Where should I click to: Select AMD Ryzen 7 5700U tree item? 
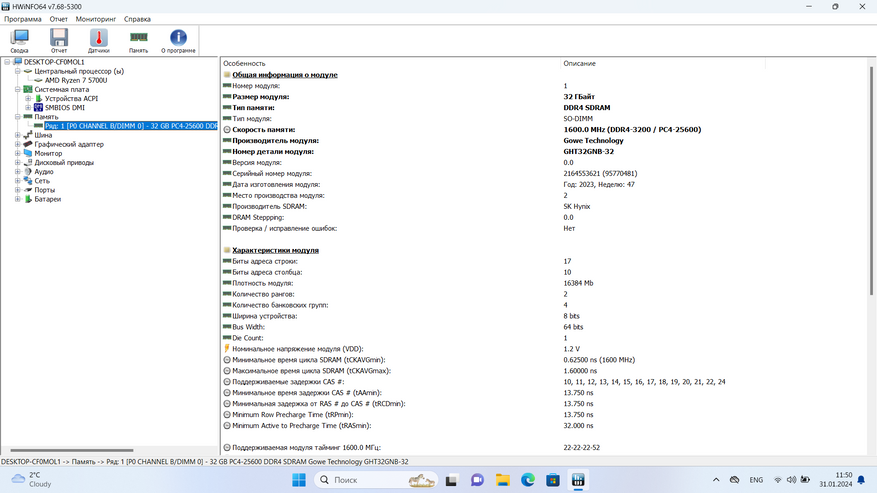[x=76, y=81]
